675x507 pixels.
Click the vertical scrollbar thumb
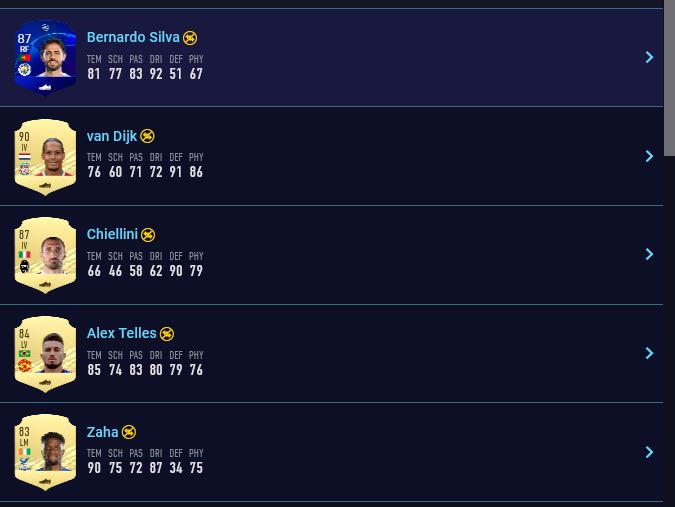669,80
